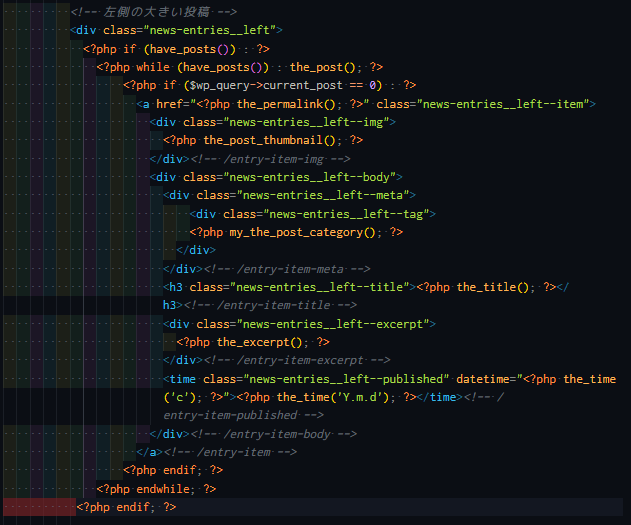Click 'my_the_post_category();' PHP call

click(x=306, y=232)
